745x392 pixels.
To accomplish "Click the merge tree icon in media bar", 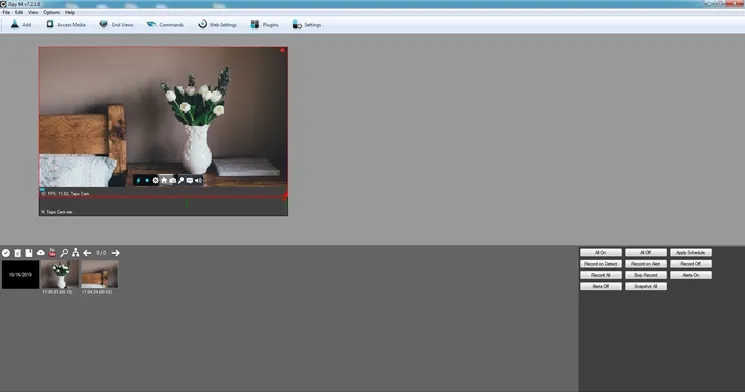I will pyautogui.click(x=76, y=253).
